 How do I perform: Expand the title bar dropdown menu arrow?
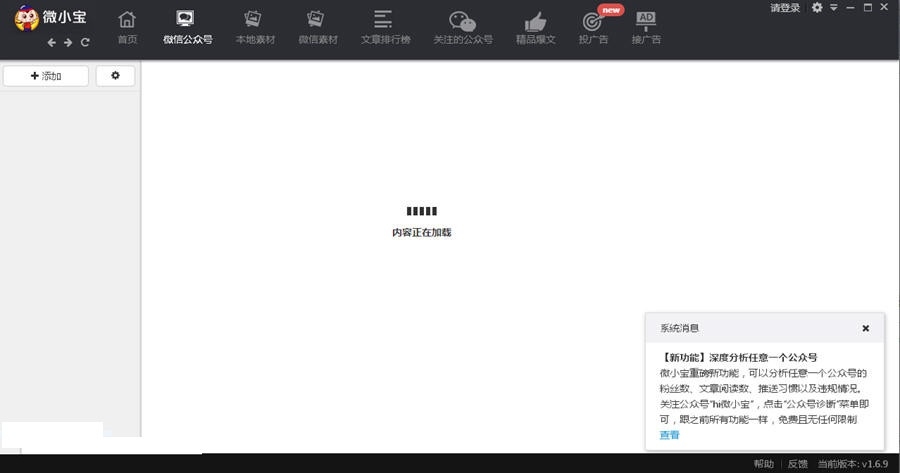pyautogui.click(x=833, y=7)
